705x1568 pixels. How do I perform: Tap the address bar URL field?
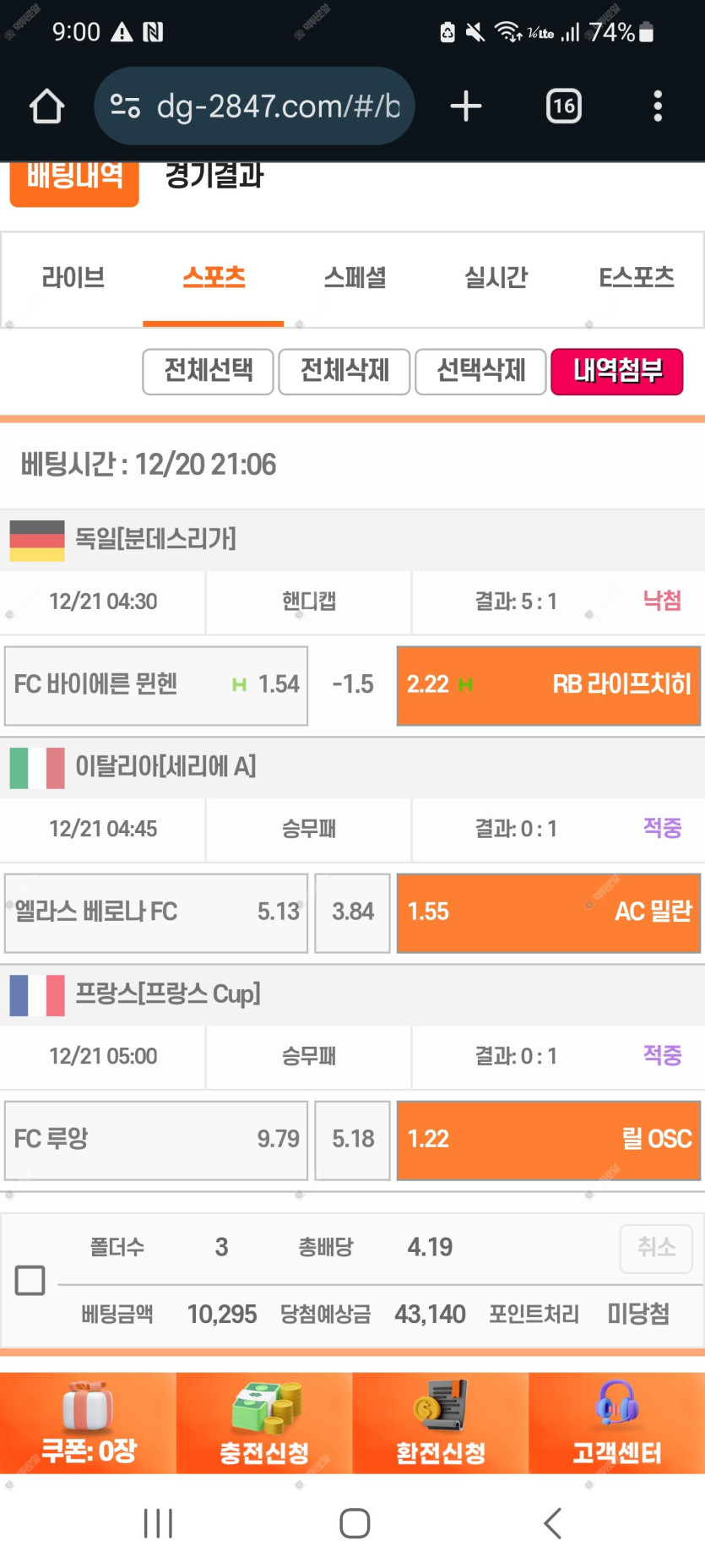(278, 106)
